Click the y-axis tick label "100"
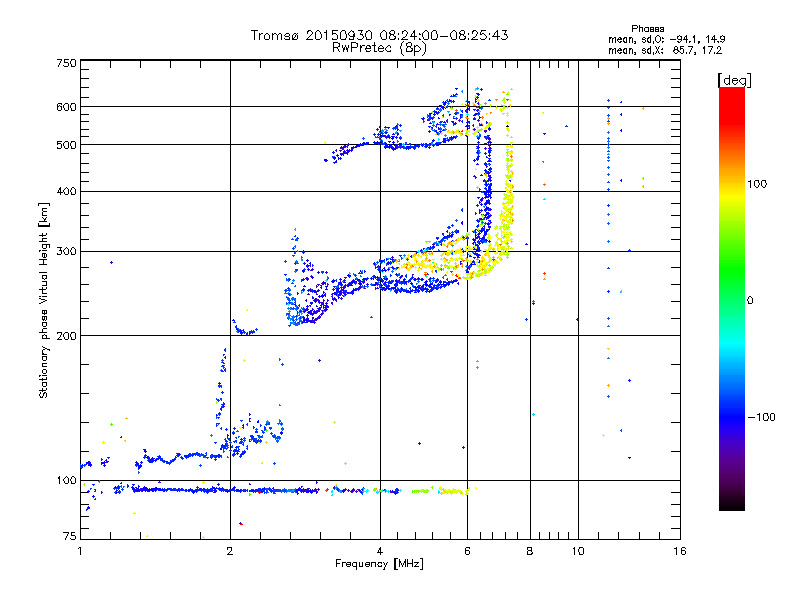This screenshot has height=600, width=800. click(x=66, y=481)
